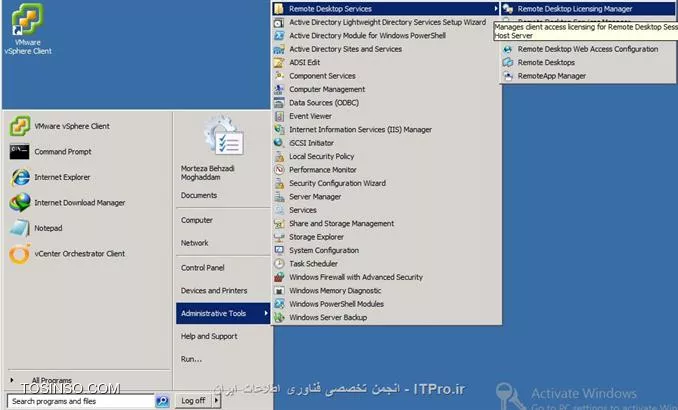Open Active Directory Sites and Services
This screenshot has height=410, width=678.
[345, 49]
